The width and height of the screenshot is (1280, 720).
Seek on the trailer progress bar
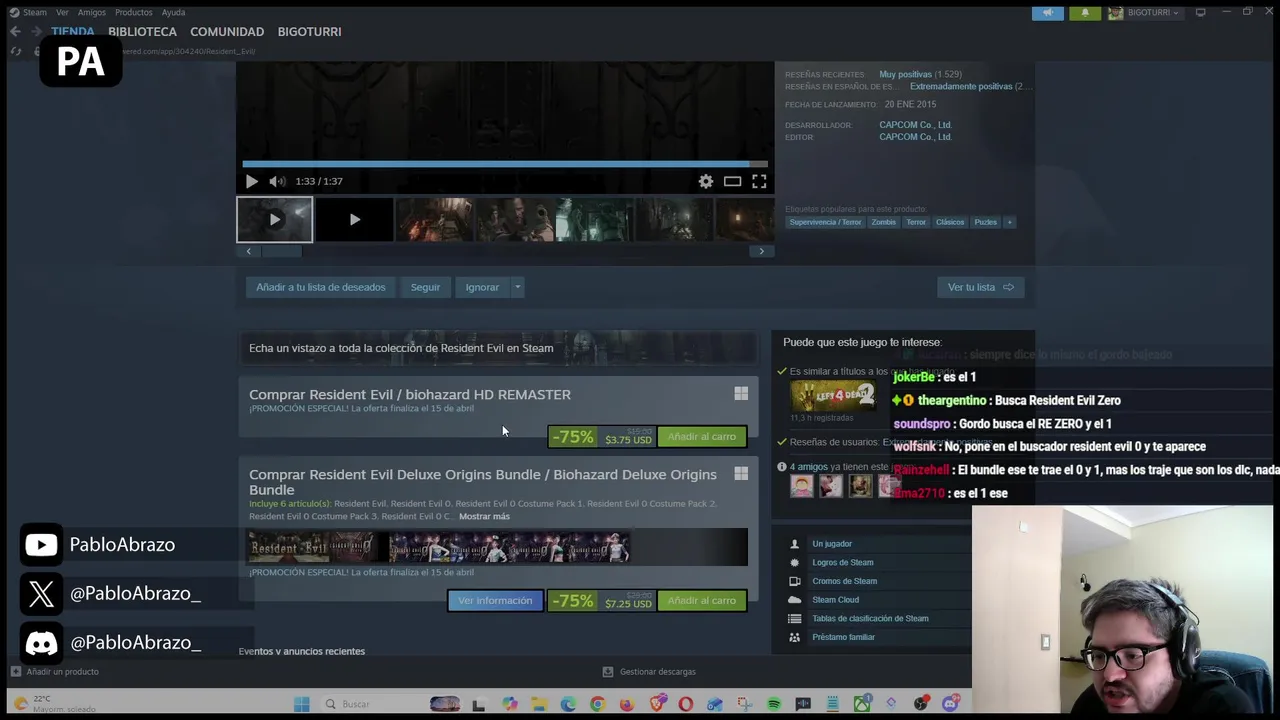point(505,163)
